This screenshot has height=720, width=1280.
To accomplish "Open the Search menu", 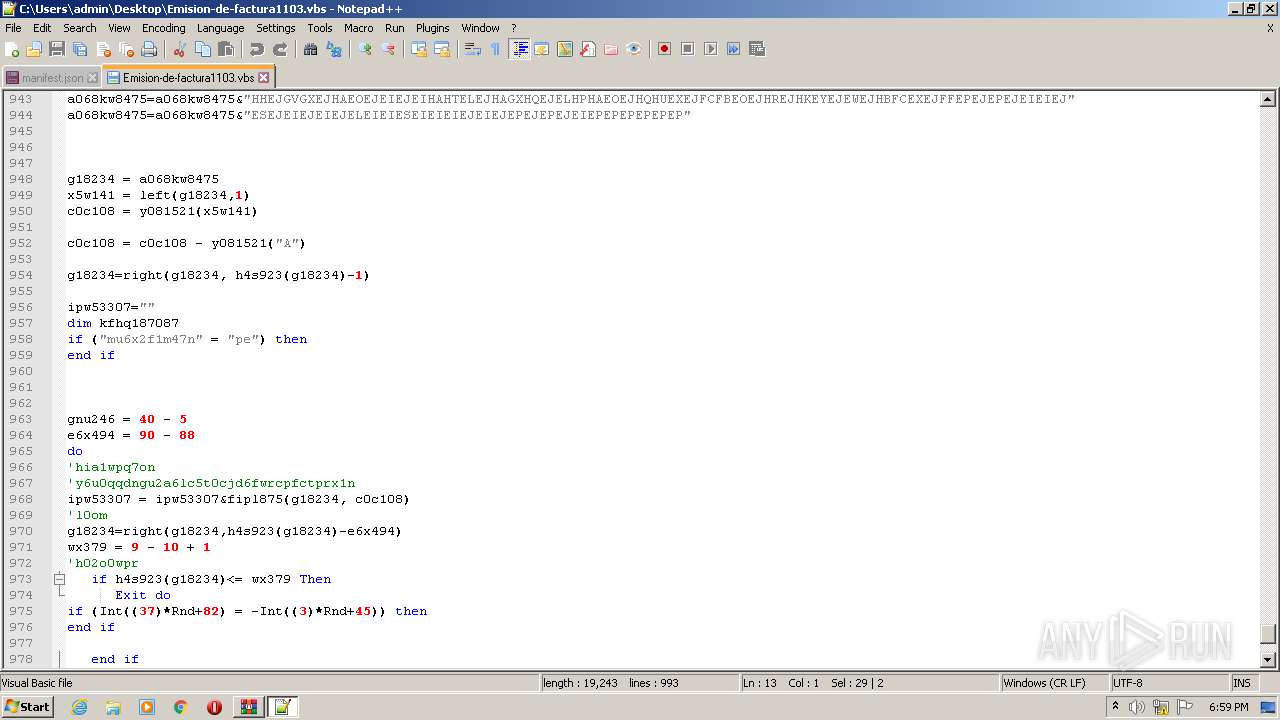I will pos(80,28).
